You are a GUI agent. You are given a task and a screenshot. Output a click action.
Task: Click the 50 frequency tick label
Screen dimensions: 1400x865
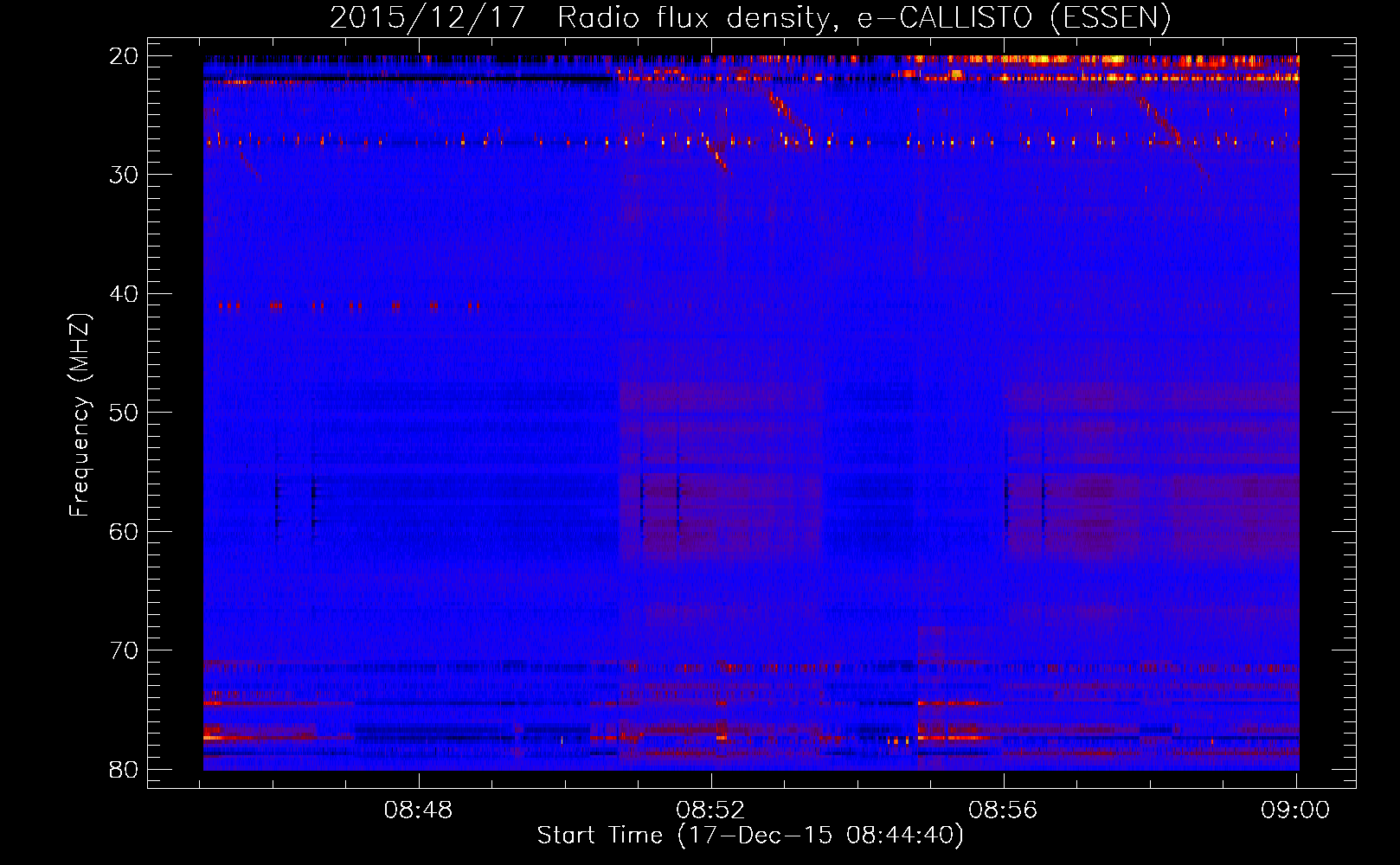click(x=125, y=413)
